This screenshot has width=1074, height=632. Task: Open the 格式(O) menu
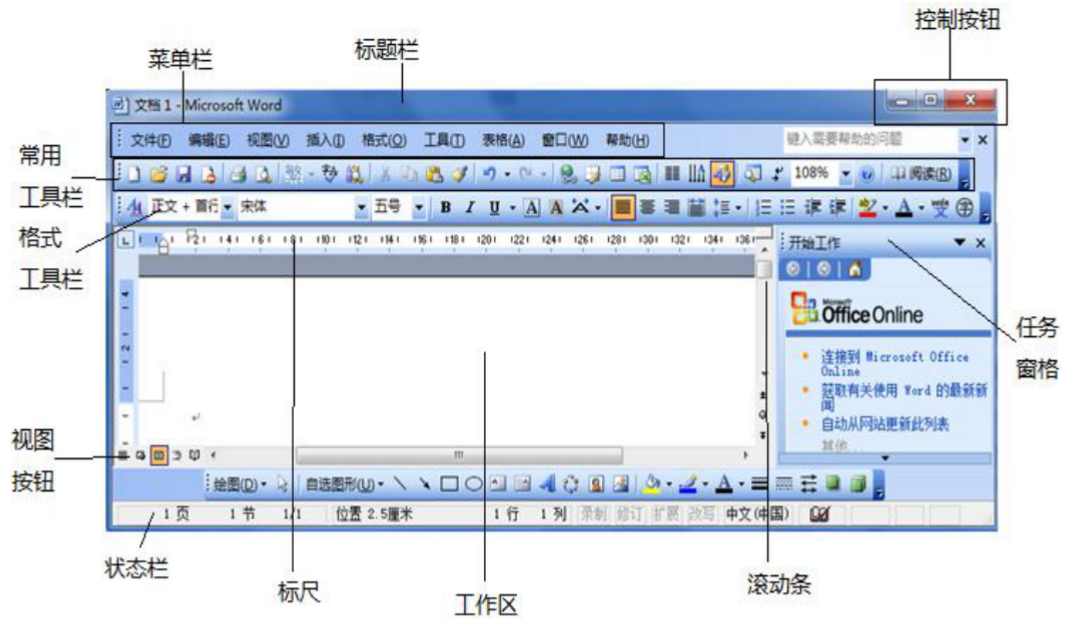(384, 140)
